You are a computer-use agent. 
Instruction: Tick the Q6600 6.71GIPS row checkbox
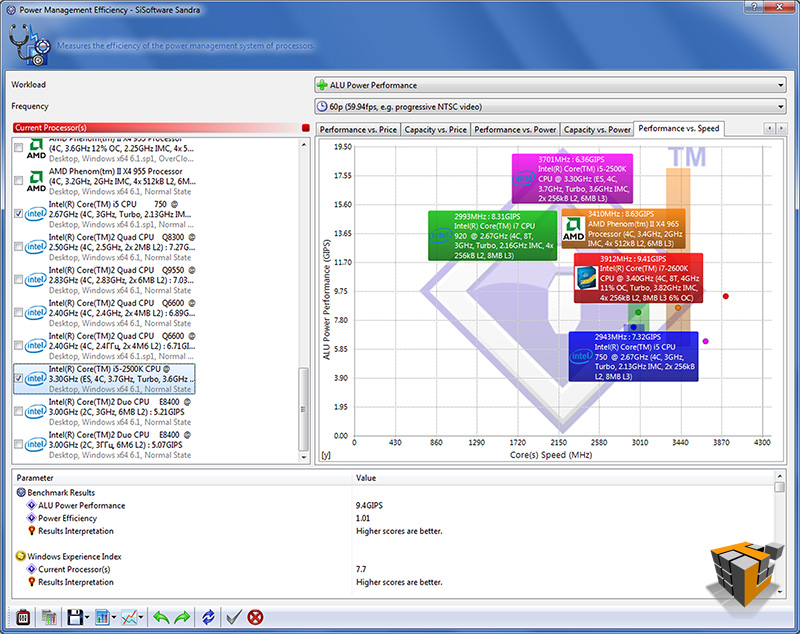[x=18, y=345]
